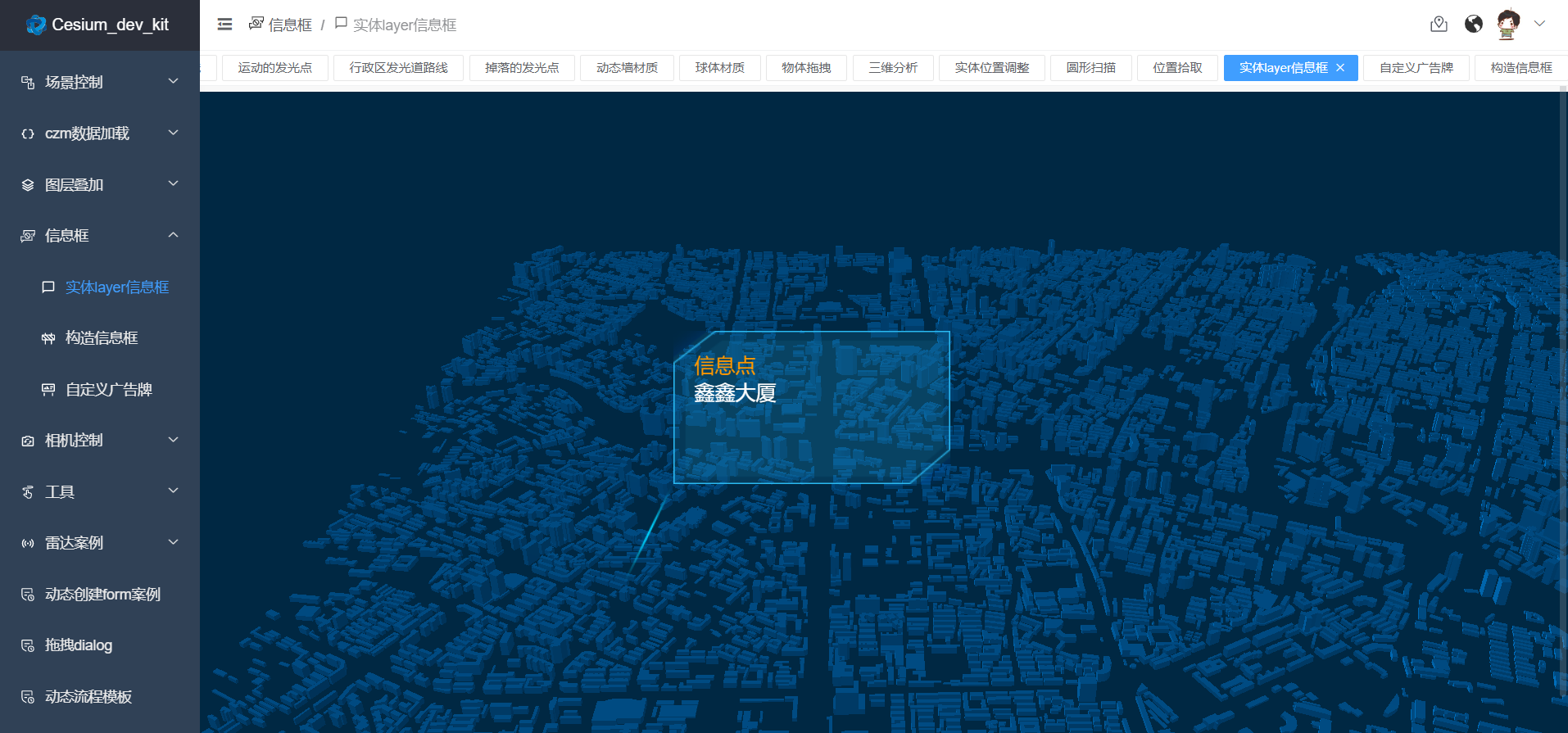Click the 实体layer信息框 flag icon in sidebar

(48, 287)
